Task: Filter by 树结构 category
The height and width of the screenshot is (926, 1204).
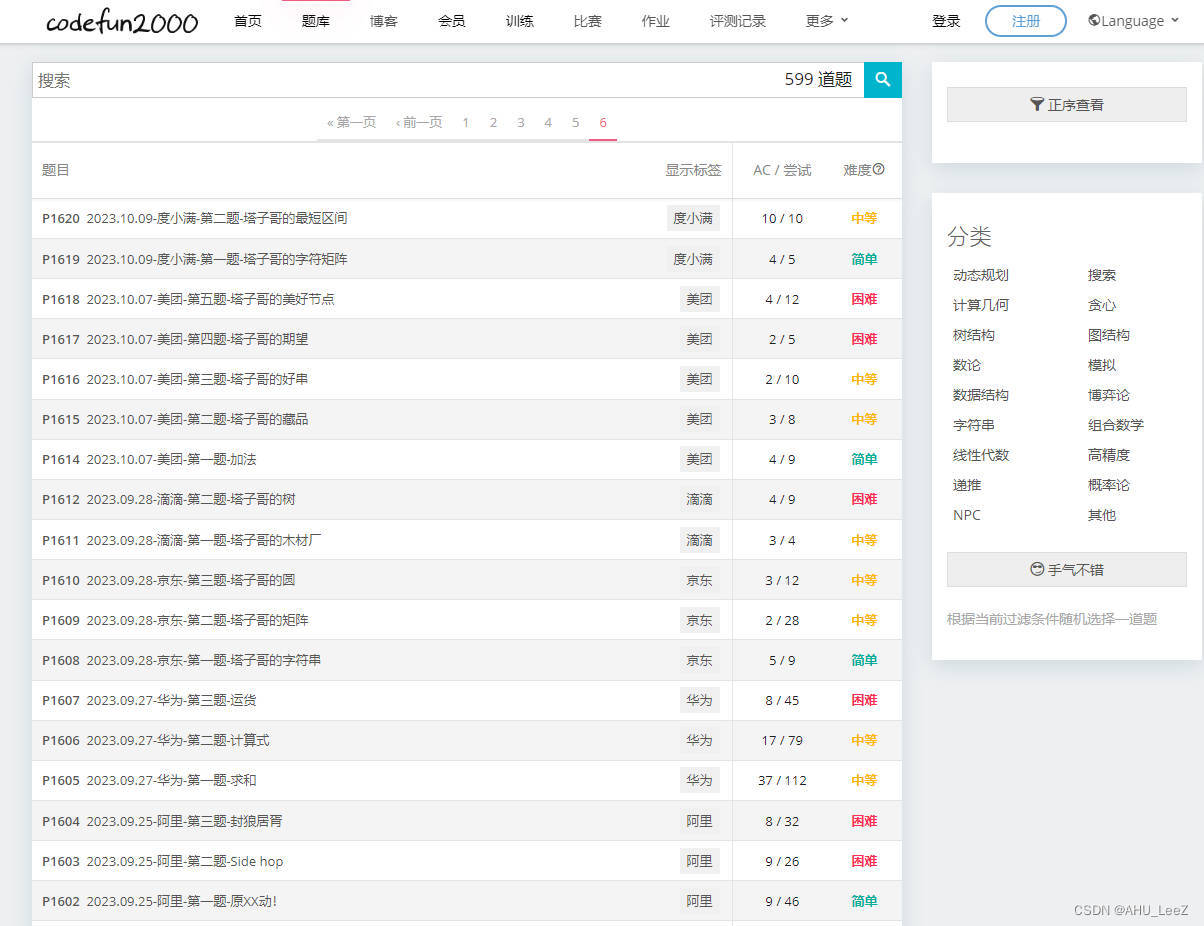Action: tap(974, 335)
